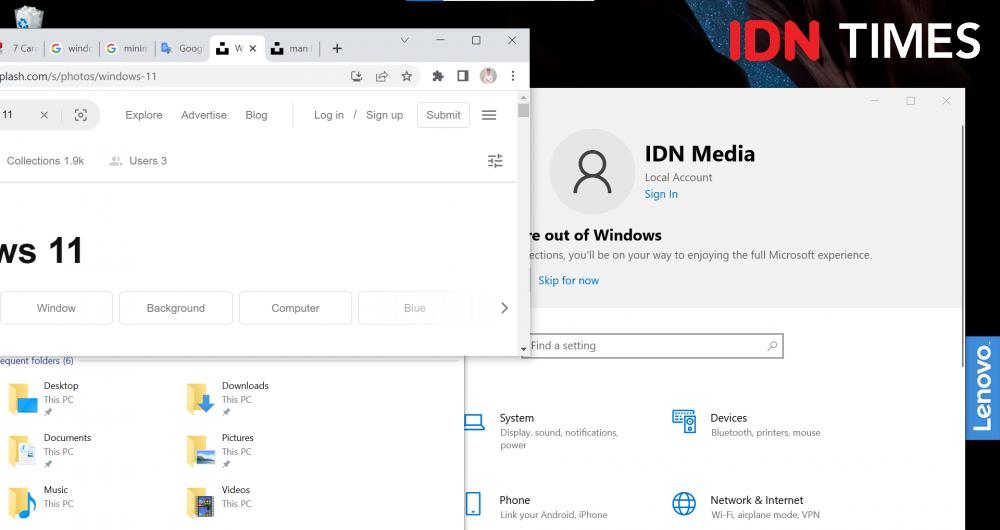Click the Chrome page scrollbar thumb

click(524, 110)
